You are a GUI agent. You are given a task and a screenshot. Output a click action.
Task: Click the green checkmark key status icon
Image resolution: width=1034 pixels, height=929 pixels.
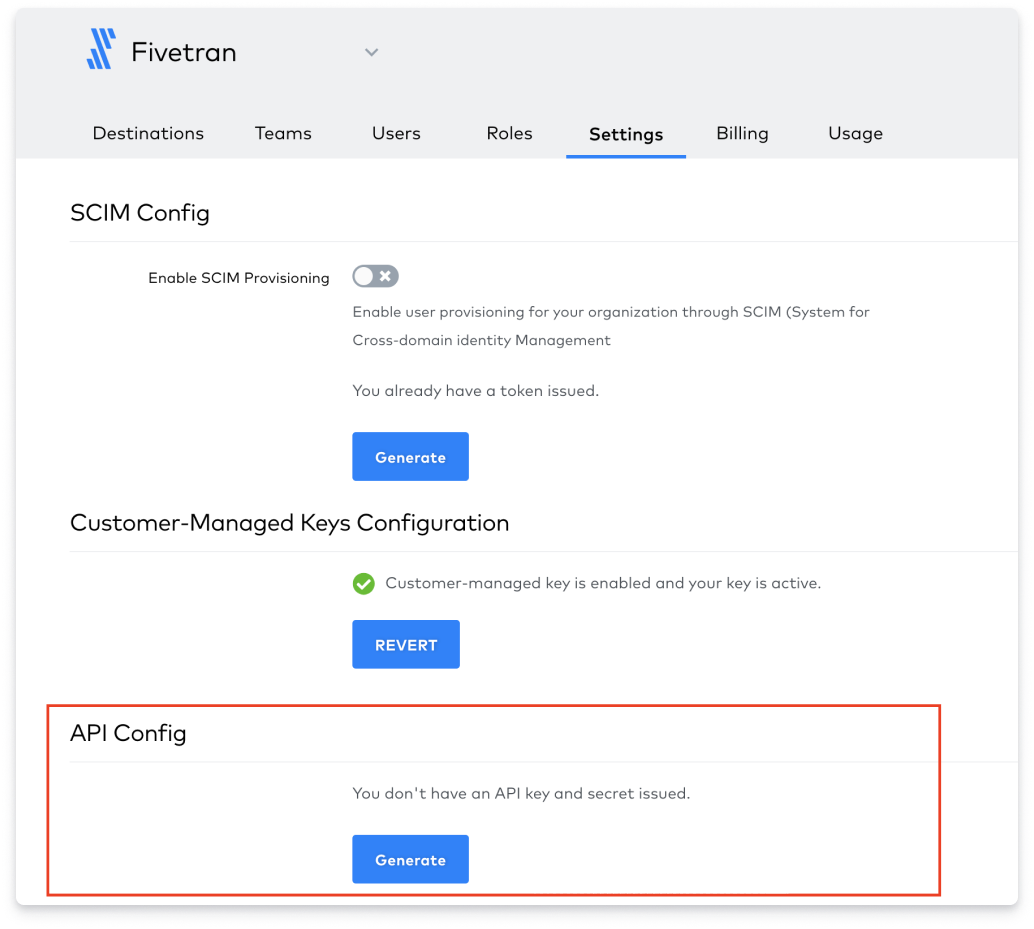(x=364, y=583)
